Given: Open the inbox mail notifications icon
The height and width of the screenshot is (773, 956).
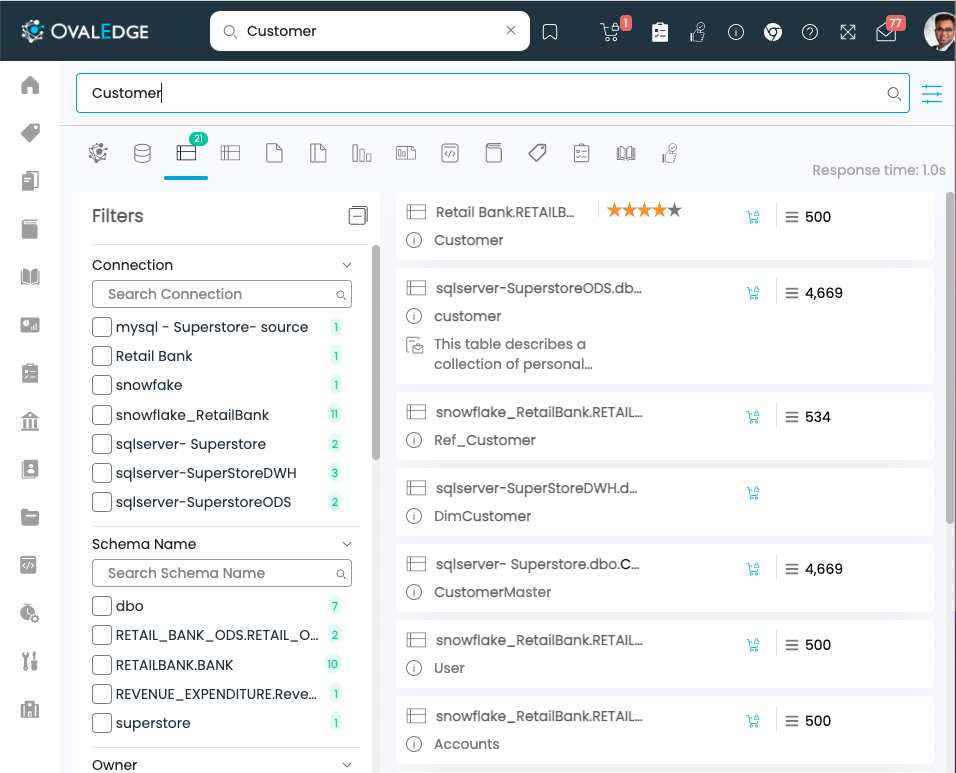Looking at the screenshot, I should point(886,32).
